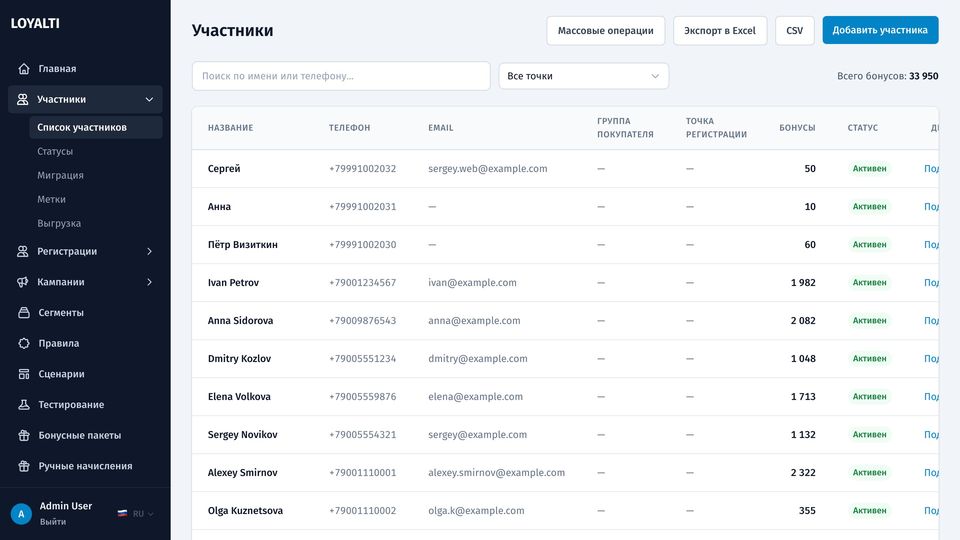Click the search by name or phone field

click(341, 76)
